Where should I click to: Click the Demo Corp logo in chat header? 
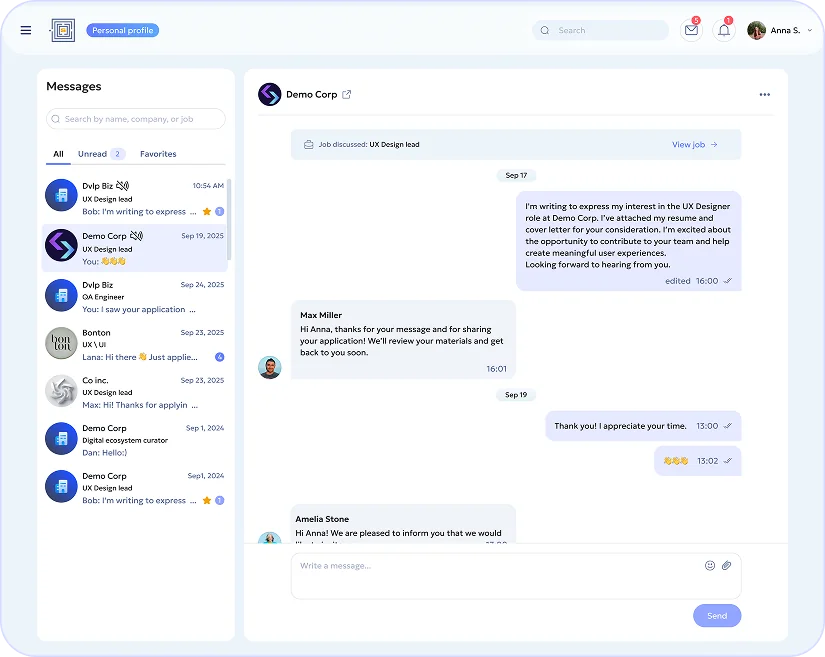pos(270,95)
